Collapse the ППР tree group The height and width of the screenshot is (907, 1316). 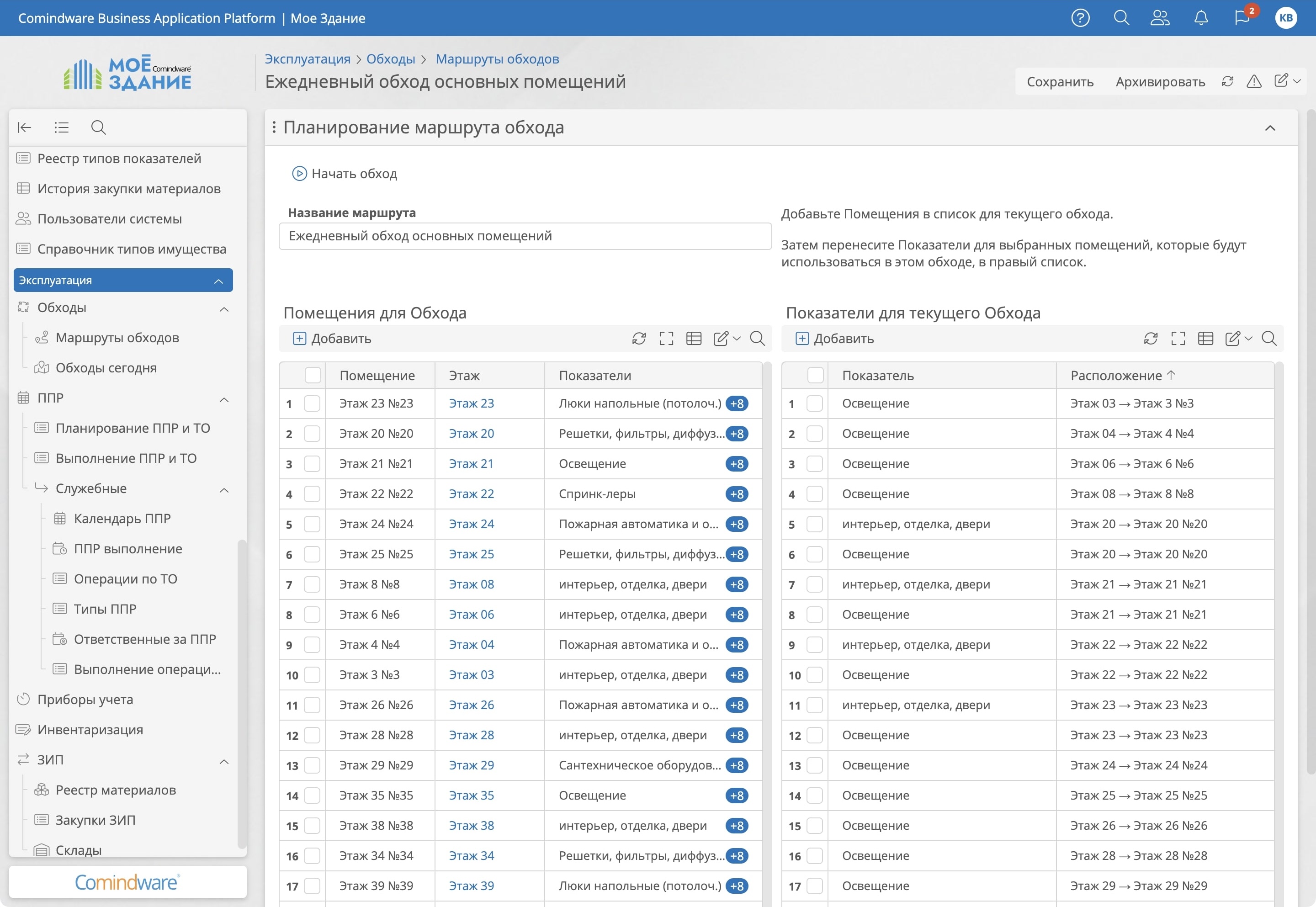click(224, 399)
